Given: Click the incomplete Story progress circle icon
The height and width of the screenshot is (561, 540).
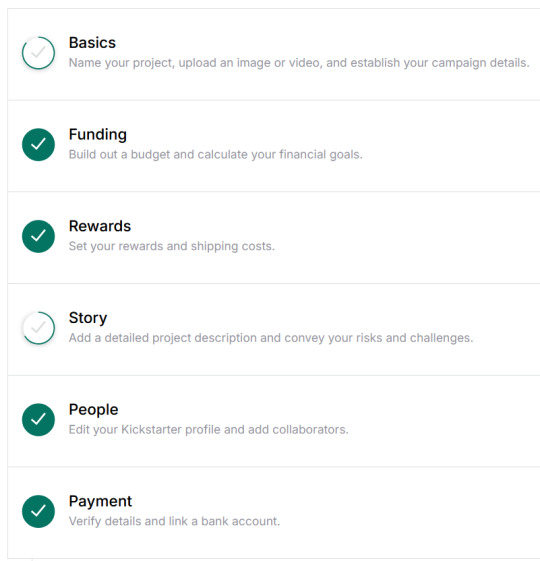Looking at the screenshot, I should click(38, 328).
